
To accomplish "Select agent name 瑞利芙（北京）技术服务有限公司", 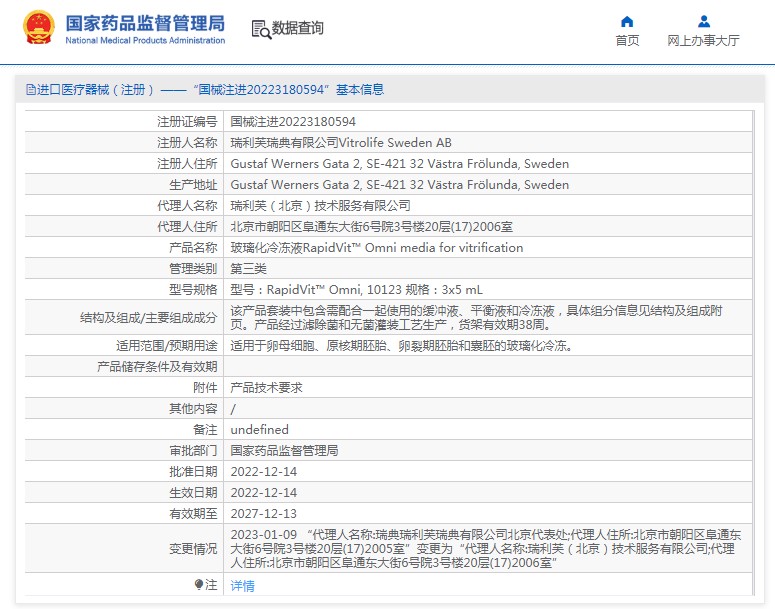I will (x=320, y=206).
